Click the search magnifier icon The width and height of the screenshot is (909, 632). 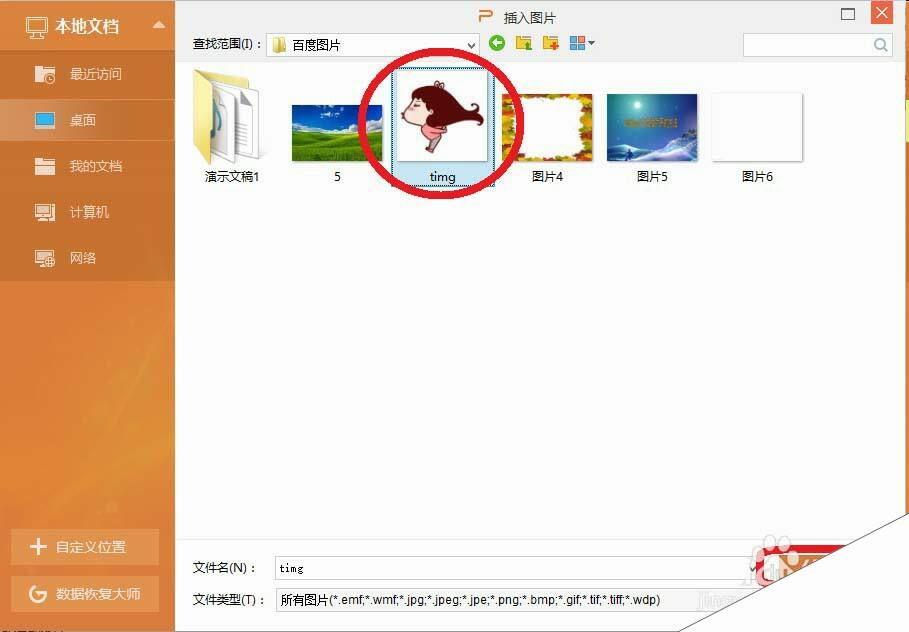point(880,44)
